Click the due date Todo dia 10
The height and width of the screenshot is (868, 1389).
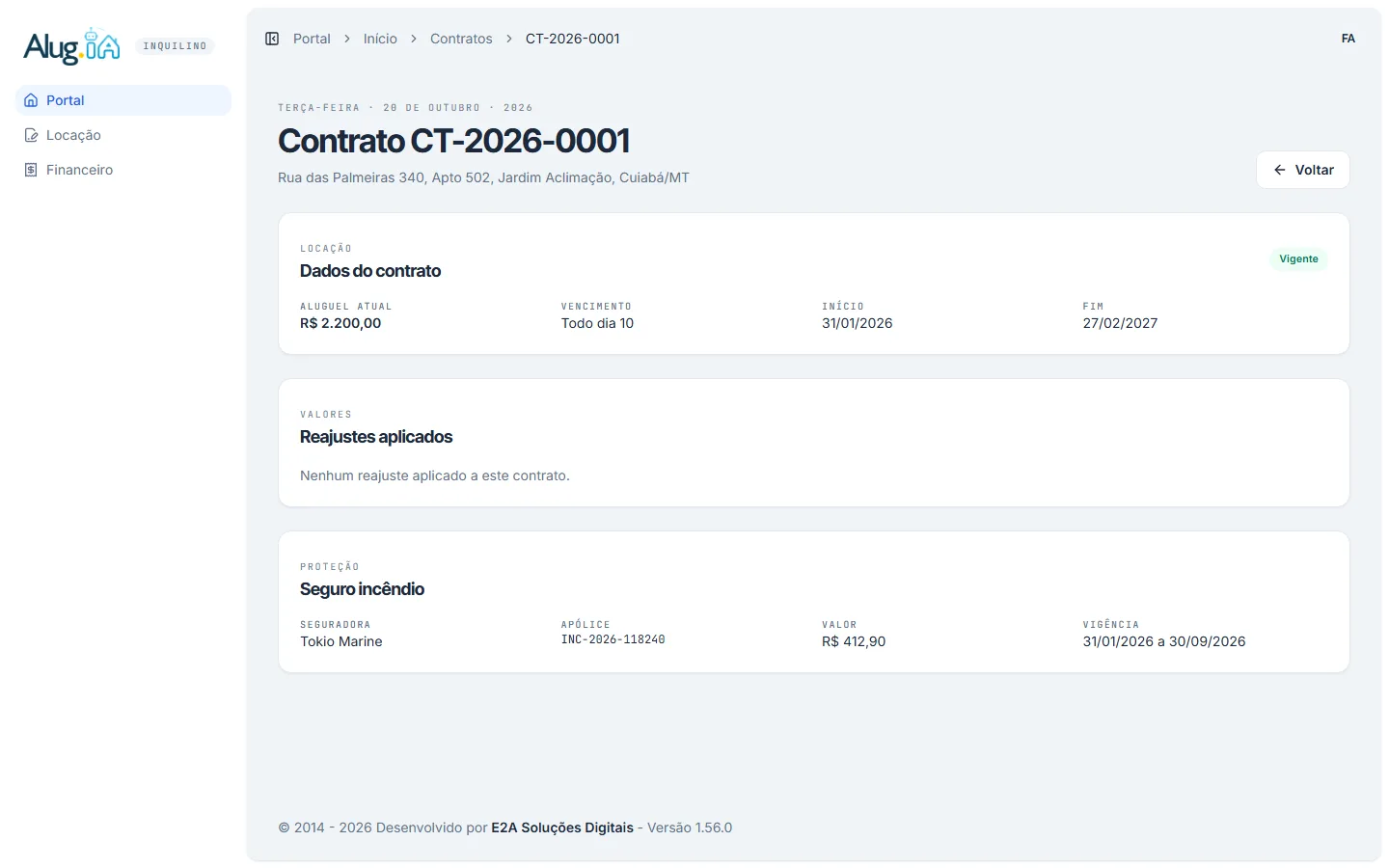coord(598,323)
